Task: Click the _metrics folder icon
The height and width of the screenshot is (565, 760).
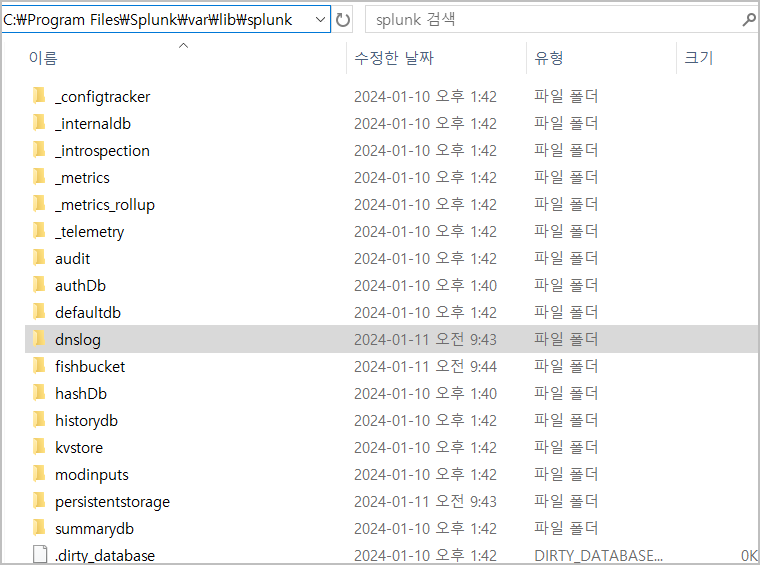Action: click(39, 177)
